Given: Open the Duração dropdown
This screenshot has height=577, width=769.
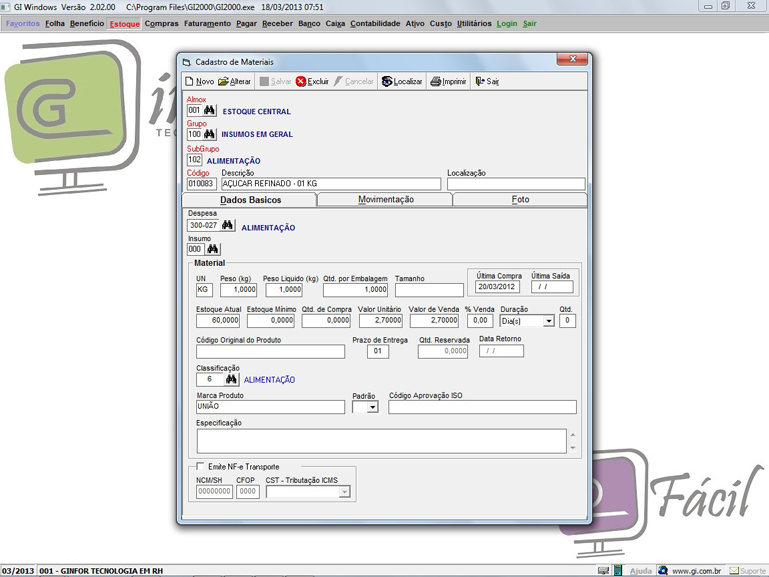Looking at the screenshot, I should click(x=549, y=321).
